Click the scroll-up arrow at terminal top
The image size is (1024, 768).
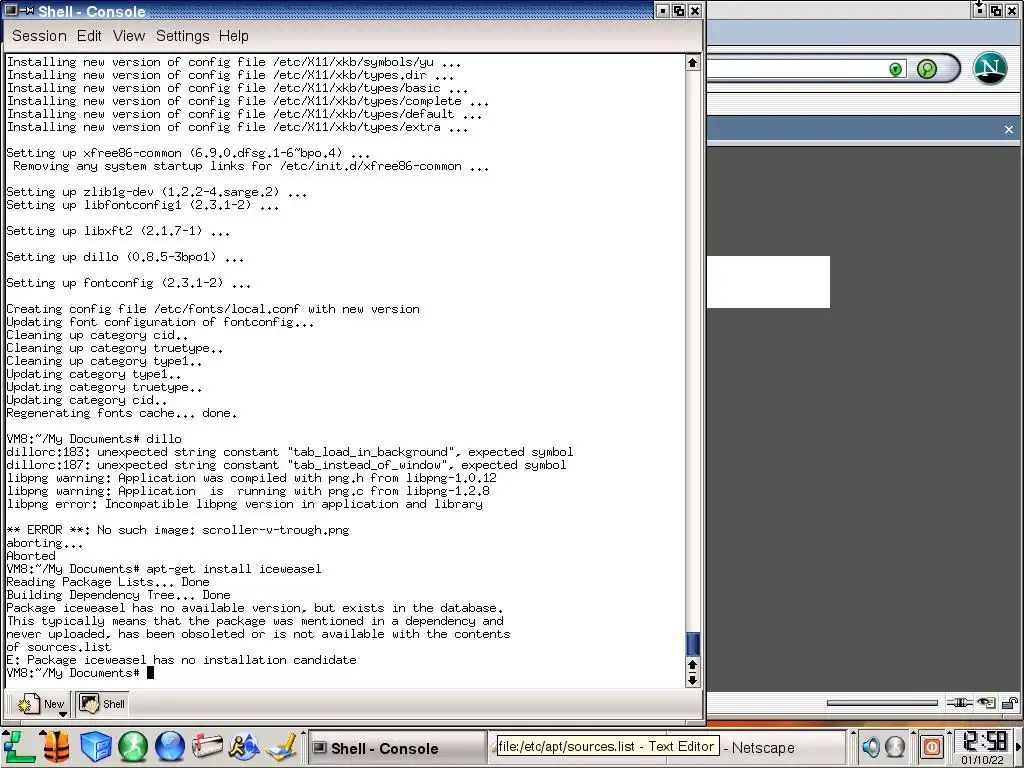click(x=692, y=63)
